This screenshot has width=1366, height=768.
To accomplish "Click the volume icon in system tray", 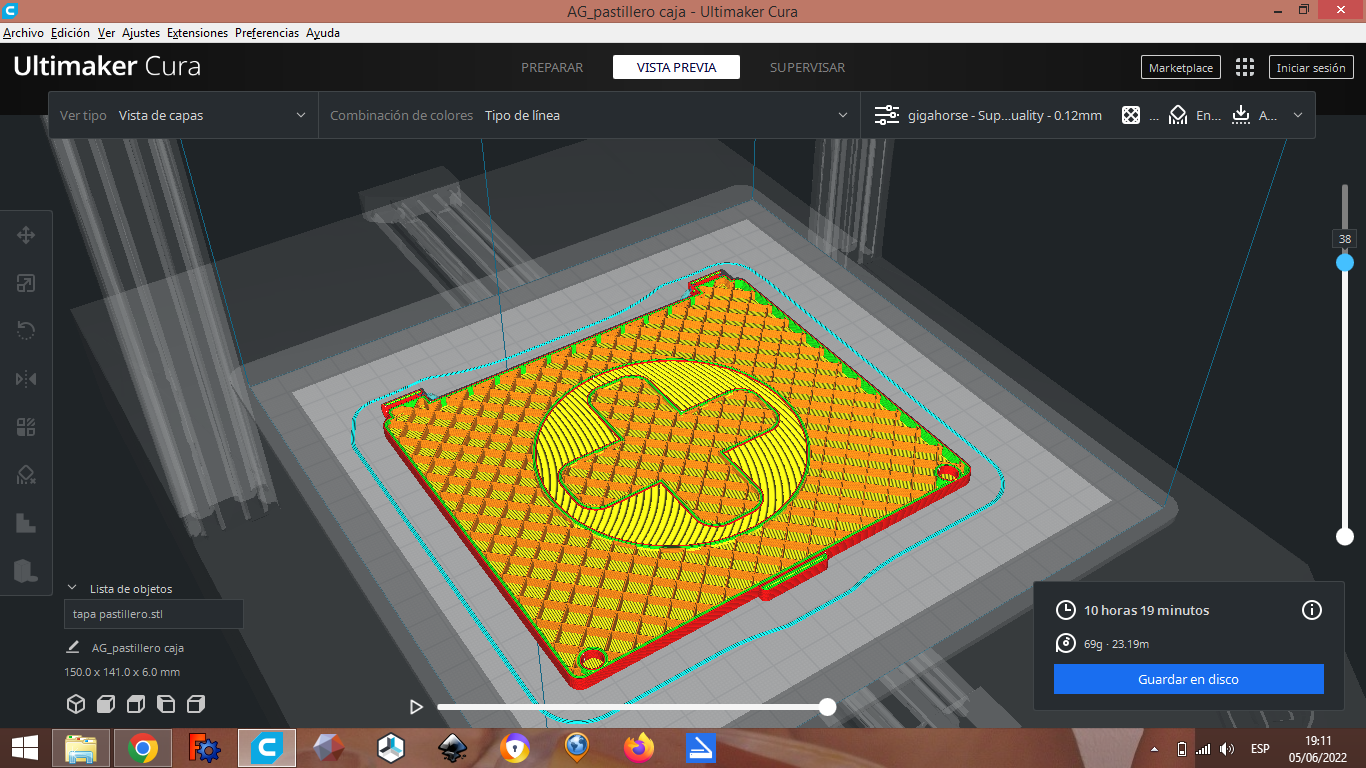I will pyautogui.click(x=1227, y=749).
